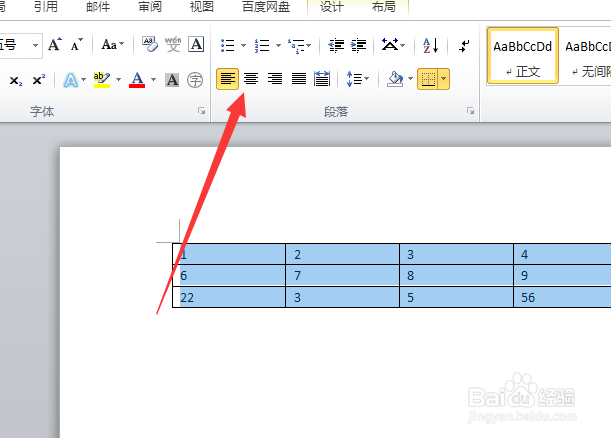Image resolution: width=611 pixels, height=438 pixels.
Task: Click the Shading paint bucket icon
Action: (395, 79)
